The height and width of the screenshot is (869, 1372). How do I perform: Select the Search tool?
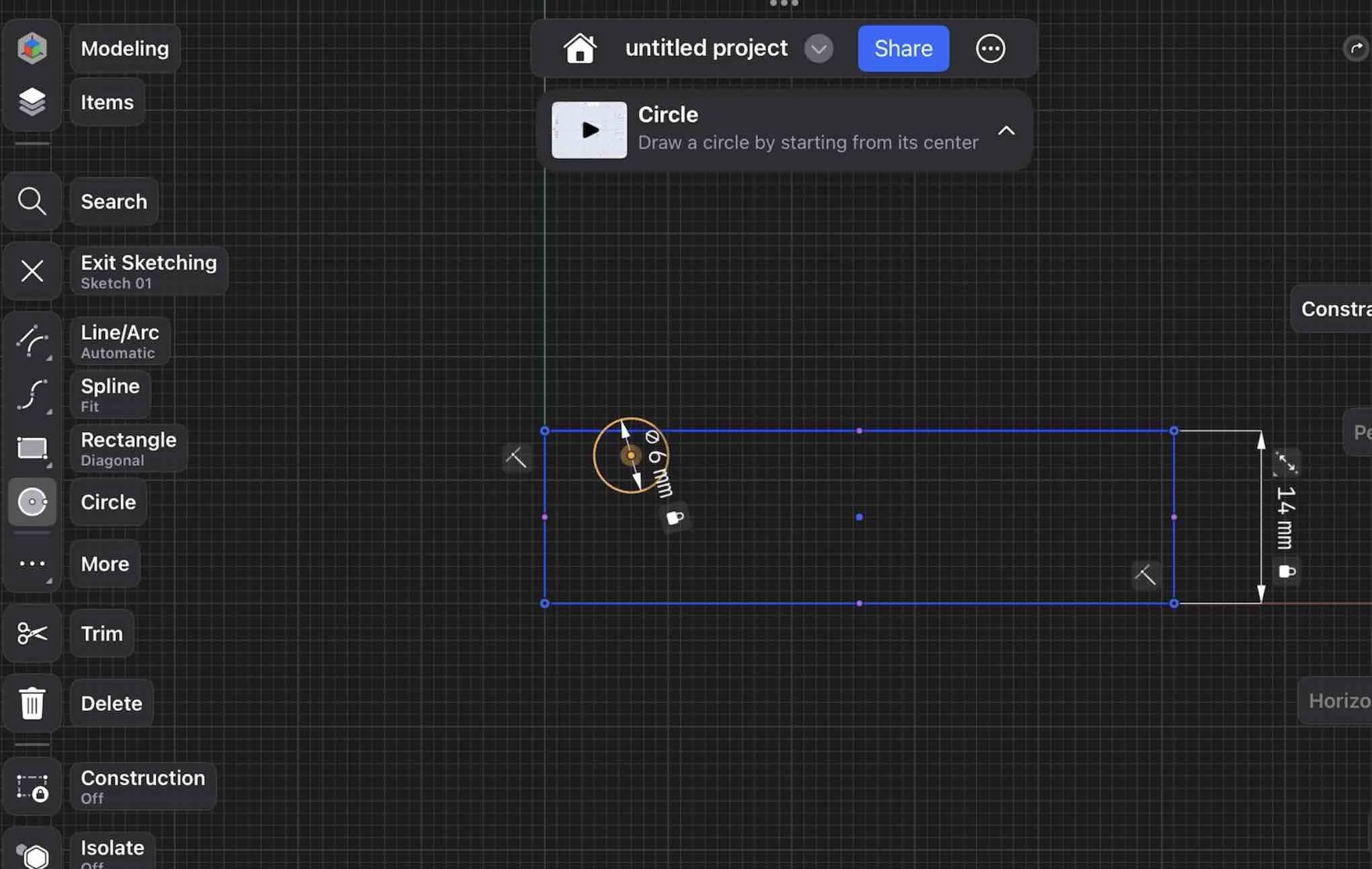32,201
